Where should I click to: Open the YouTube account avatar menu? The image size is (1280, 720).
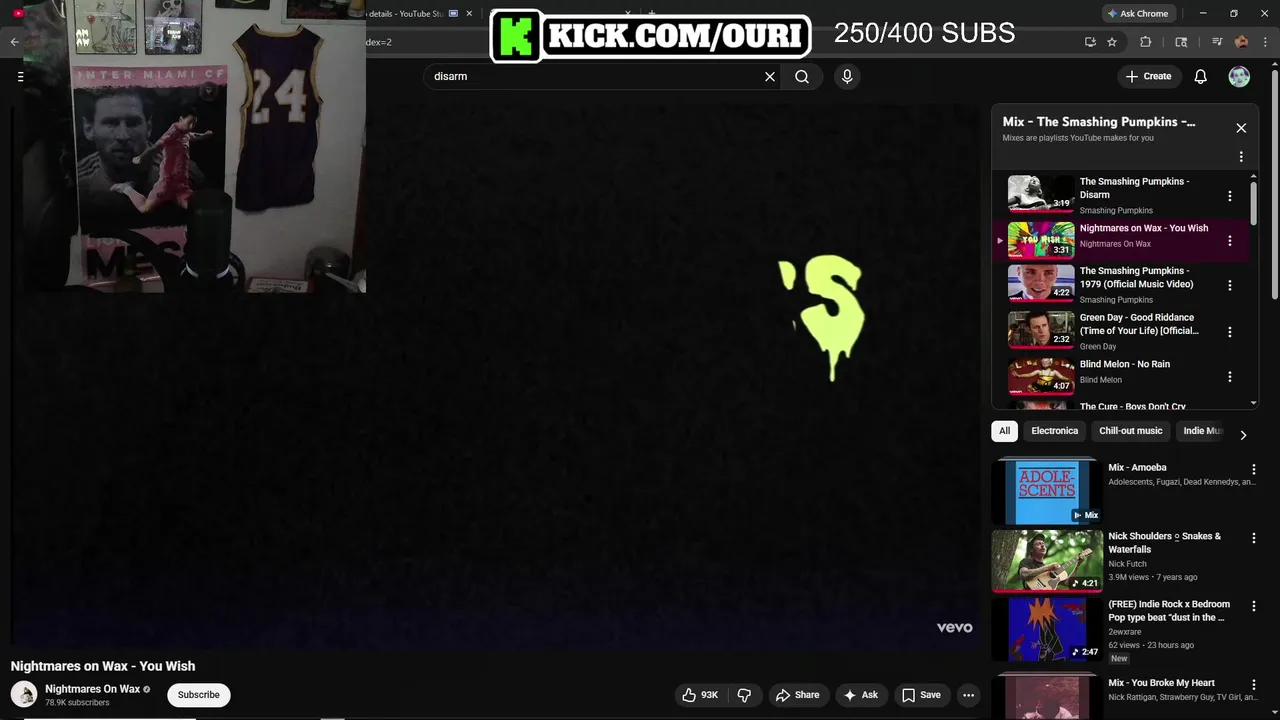click(x=1239, y=76)
